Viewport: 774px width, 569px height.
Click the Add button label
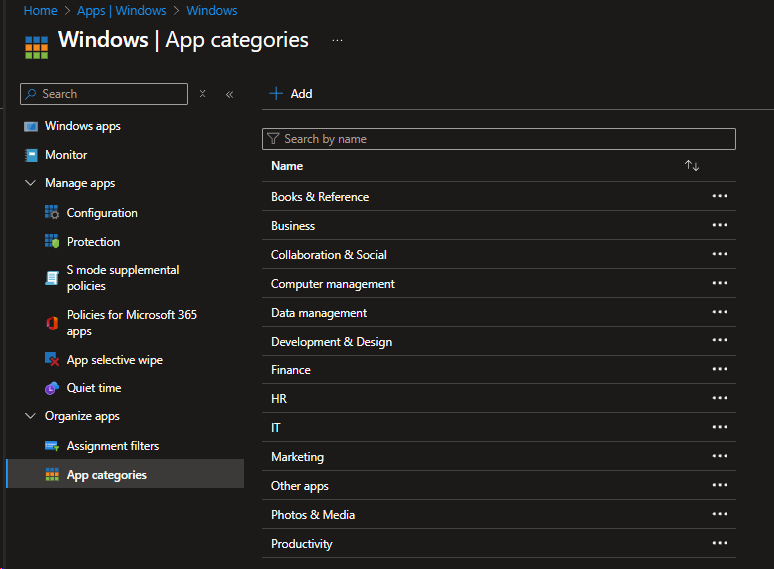pos(301,94)
